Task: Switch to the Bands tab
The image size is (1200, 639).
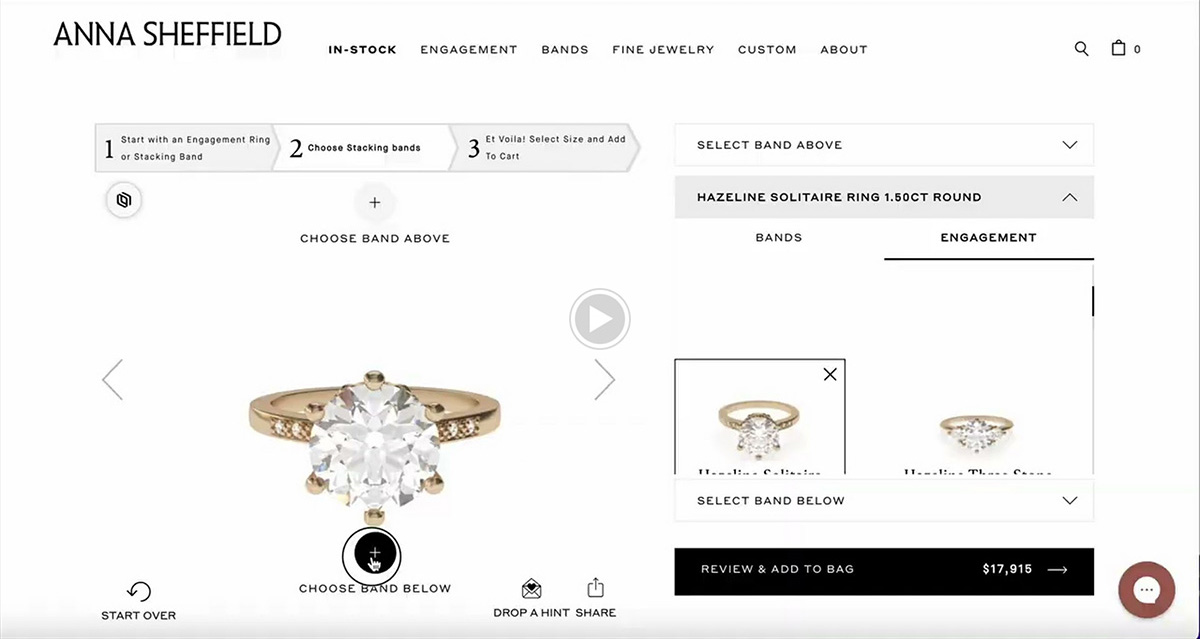Action: coord(779,238)
